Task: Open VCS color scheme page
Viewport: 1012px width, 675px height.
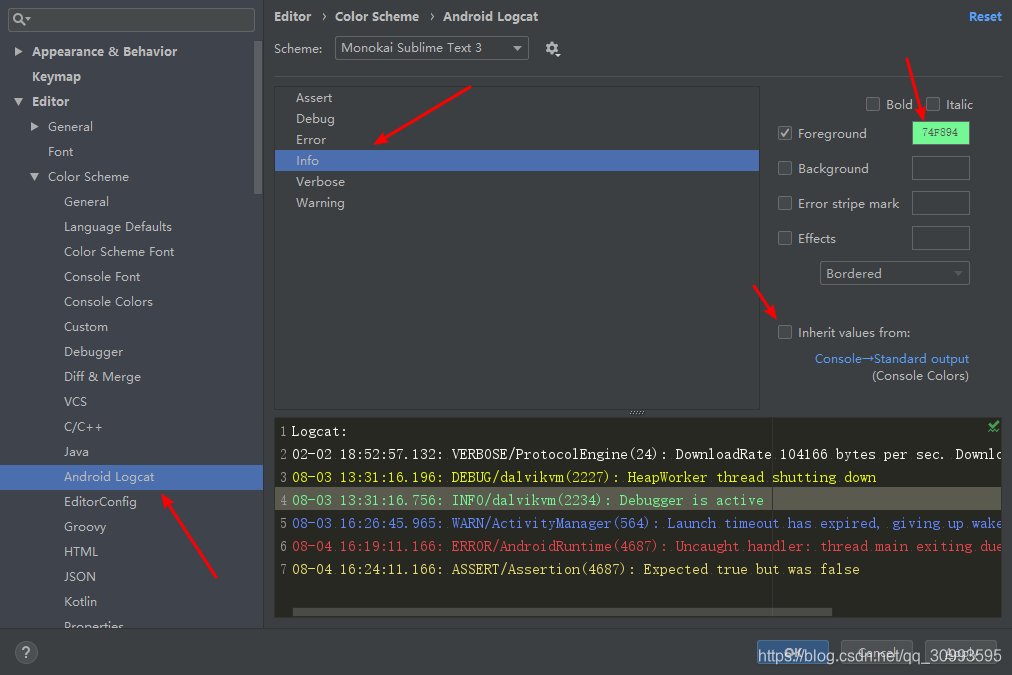Action: [76, 401]
